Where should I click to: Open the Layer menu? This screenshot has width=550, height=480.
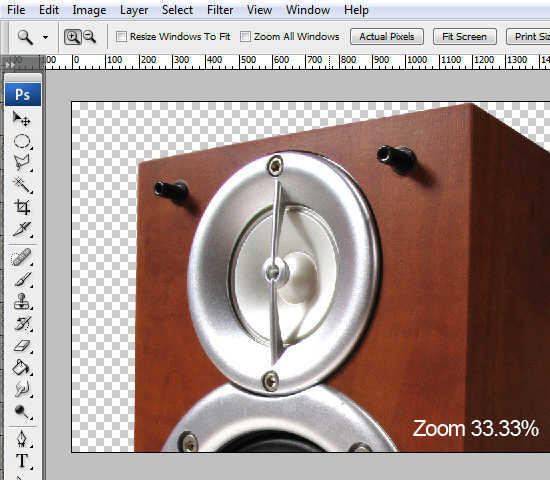134,10
